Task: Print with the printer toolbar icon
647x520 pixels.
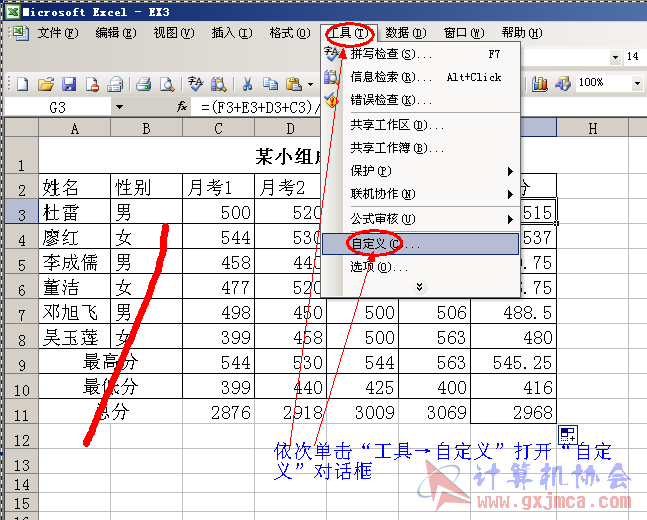Action: 143,84
